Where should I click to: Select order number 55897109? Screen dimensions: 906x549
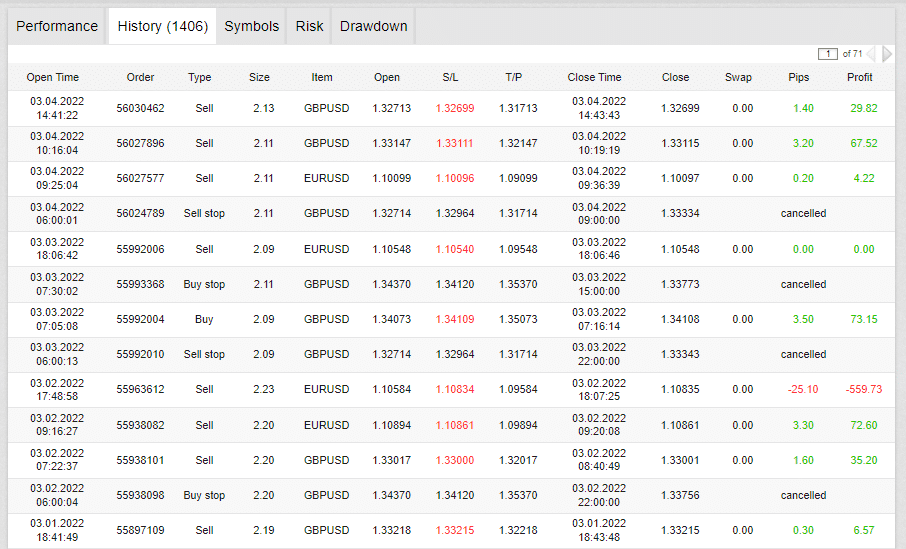coord(140,531)
